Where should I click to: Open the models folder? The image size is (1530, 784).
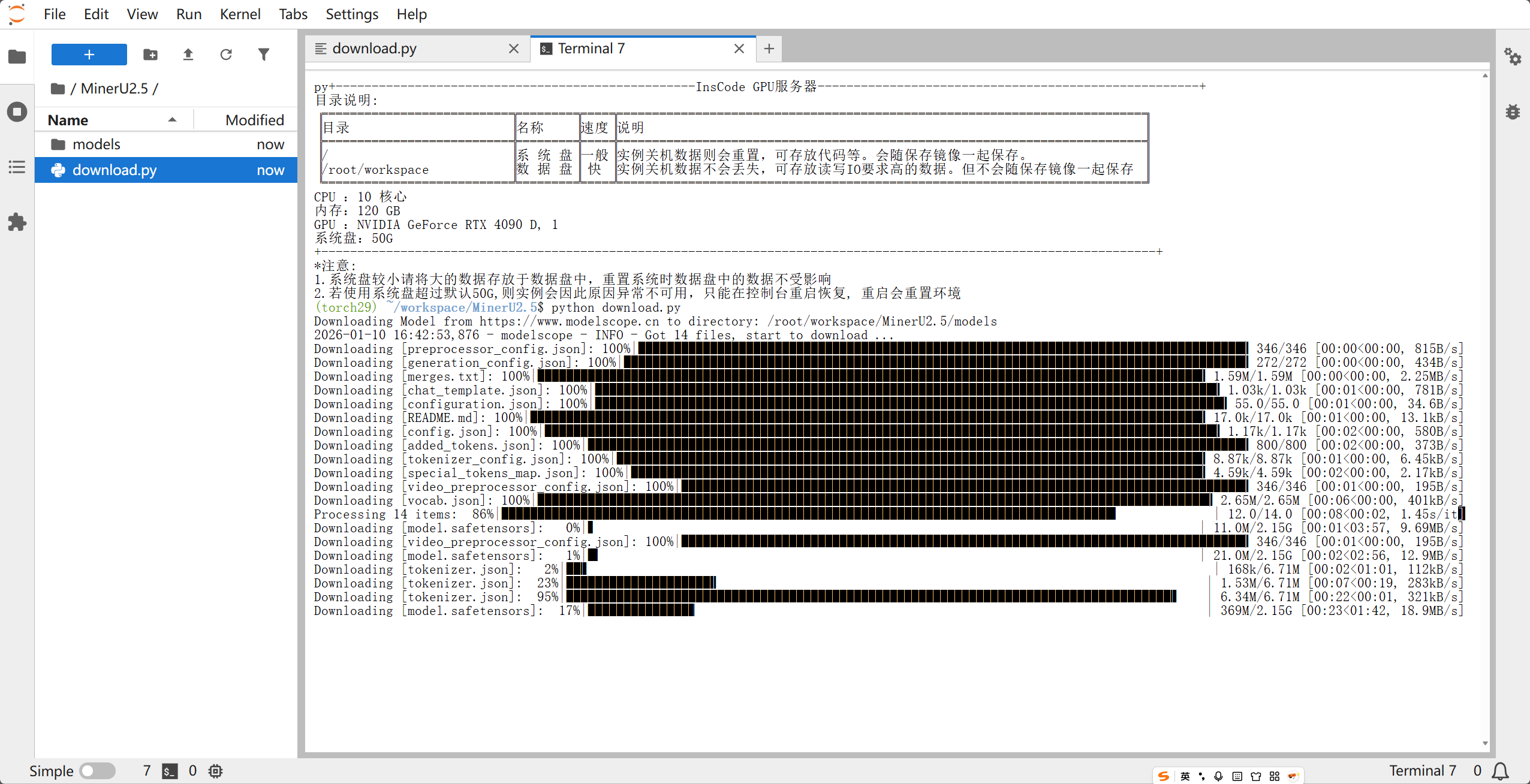97,144
